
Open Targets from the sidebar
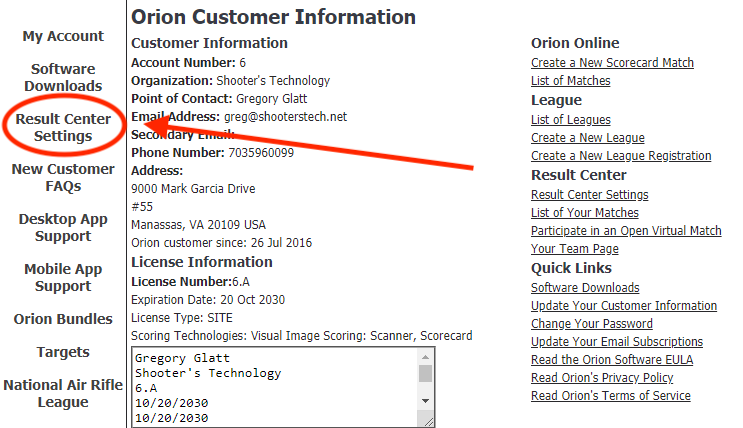[x=63, y=352]
